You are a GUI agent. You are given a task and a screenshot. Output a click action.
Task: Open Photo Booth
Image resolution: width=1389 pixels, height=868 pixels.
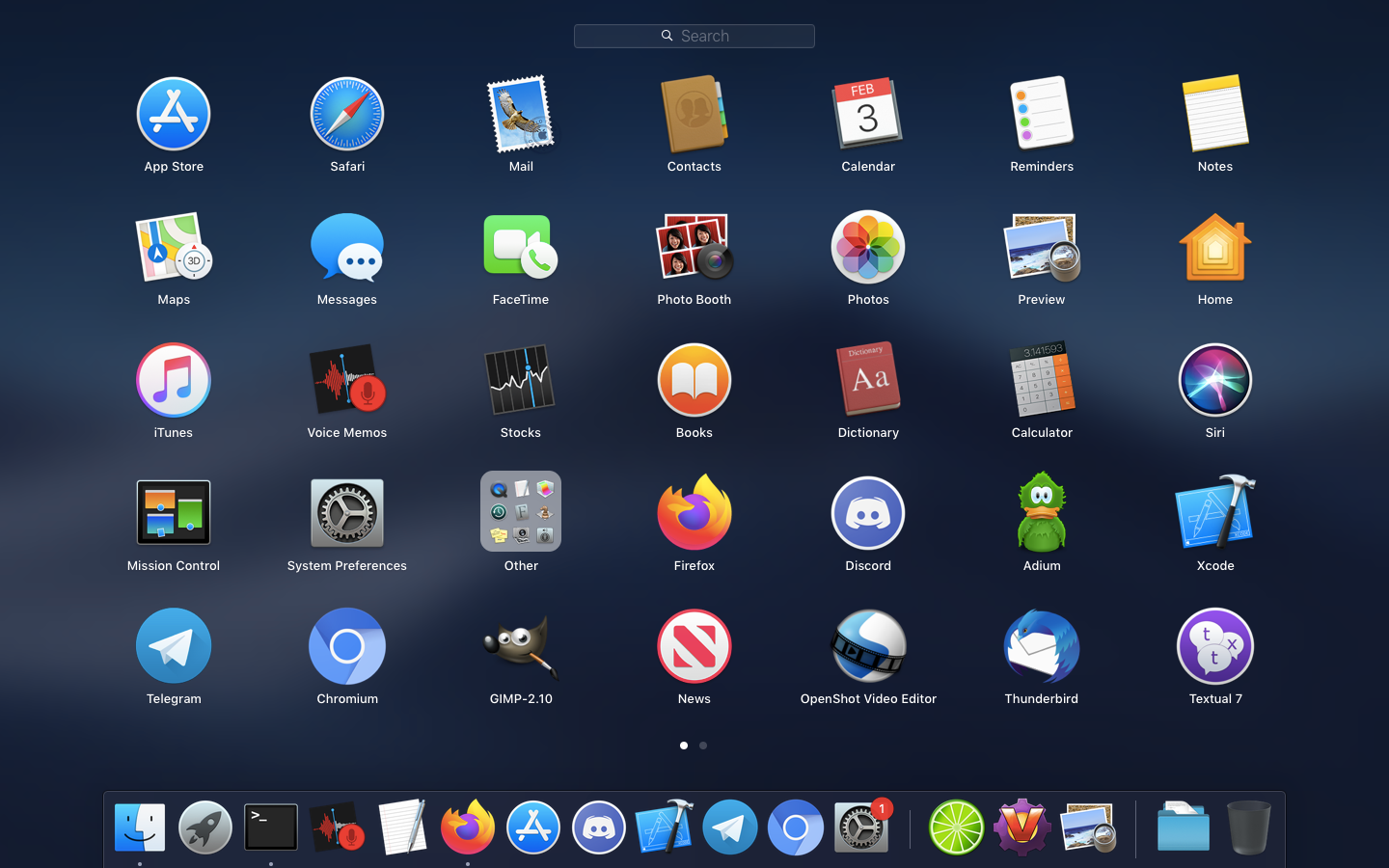click(x=694, y=247)
